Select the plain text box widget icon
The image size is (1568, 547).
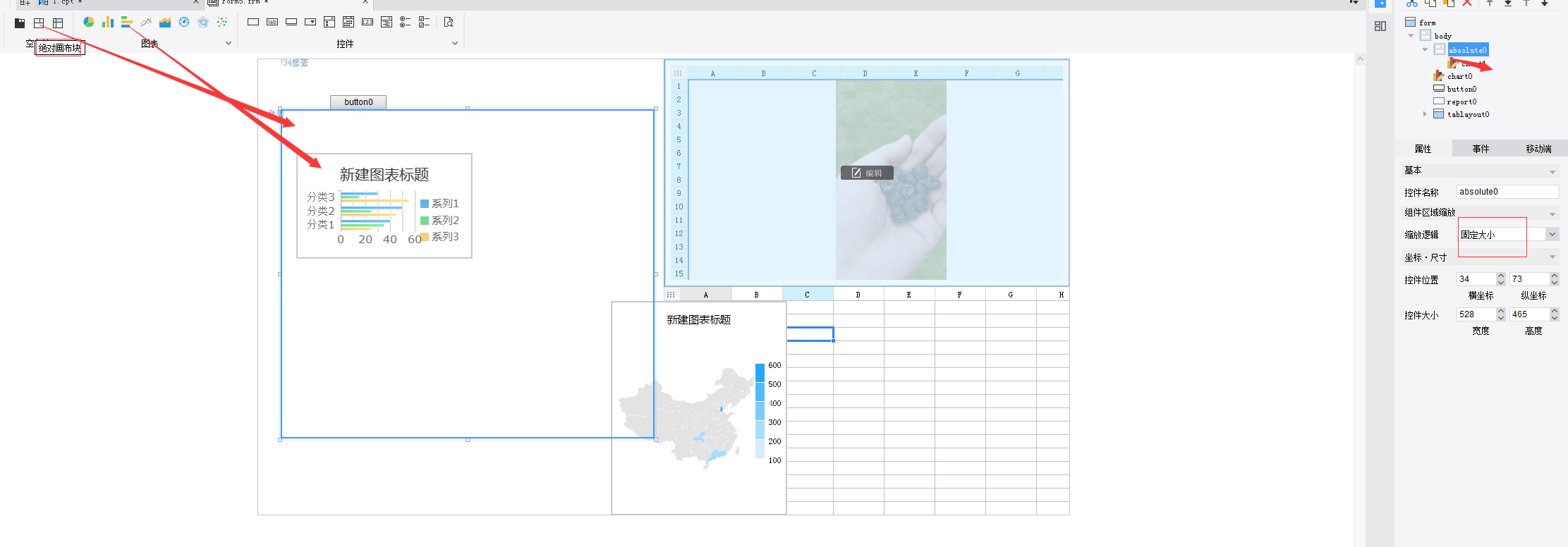pyautogui.click(x=253, y=23)
